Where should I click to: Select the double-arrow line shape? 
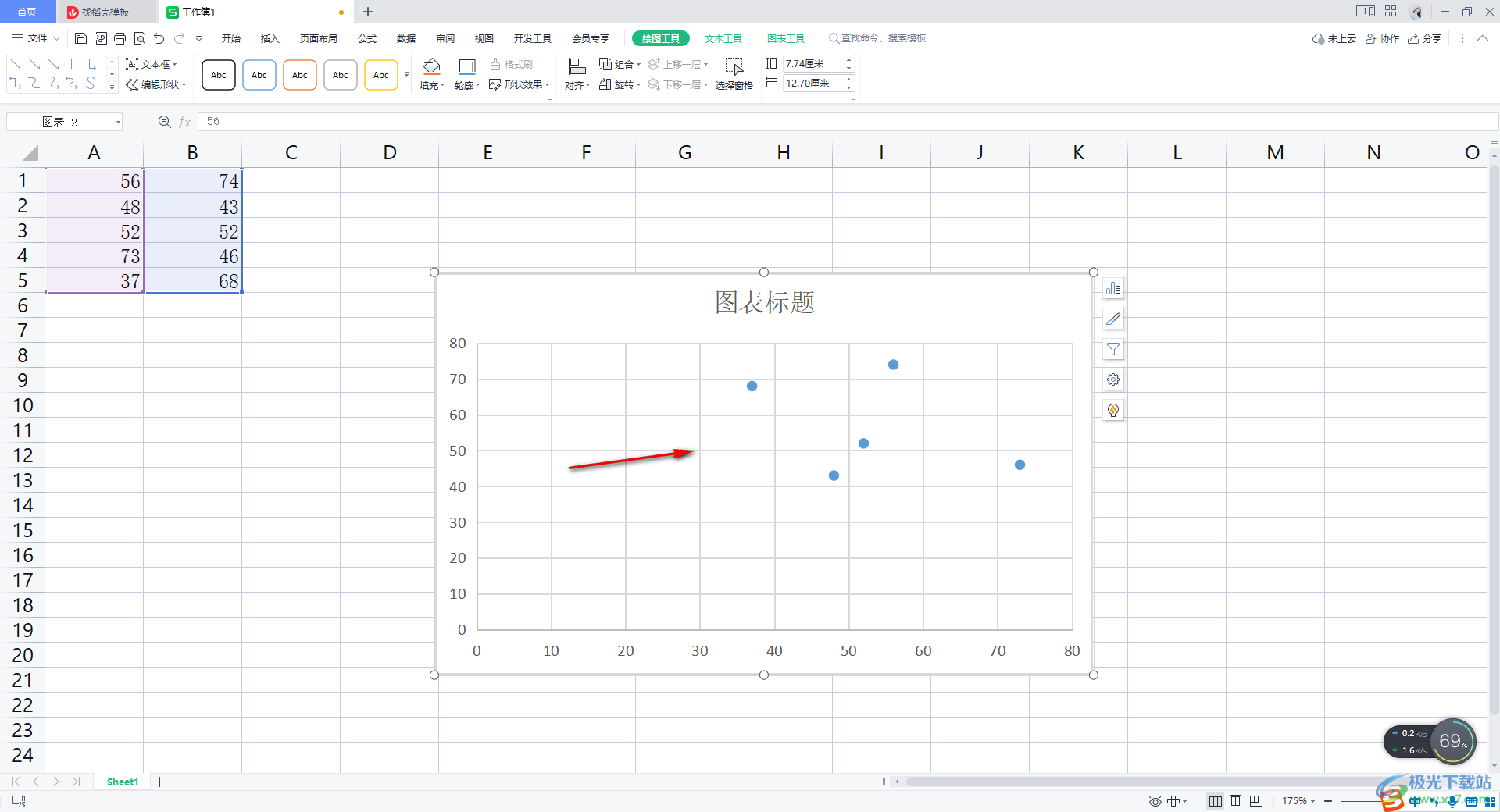[53, 64]
